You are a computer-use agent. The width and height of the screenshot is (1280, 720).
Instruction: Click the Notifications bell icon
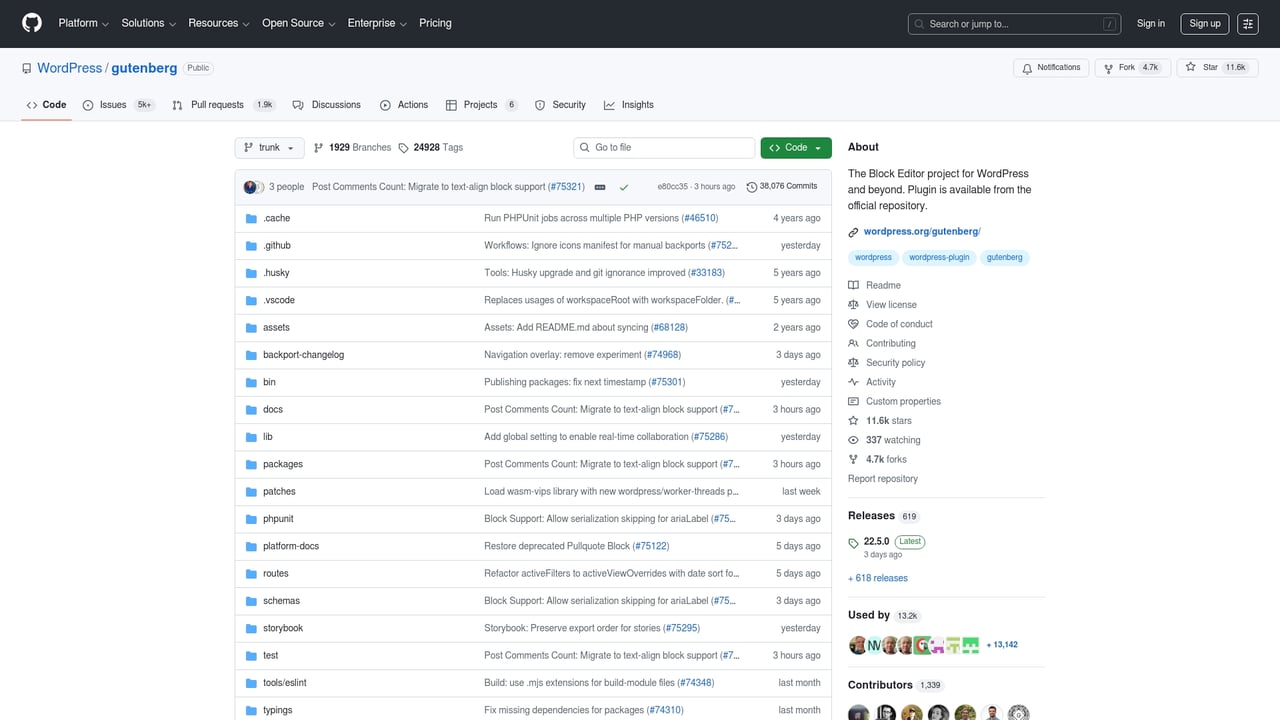pos(1028,67)
